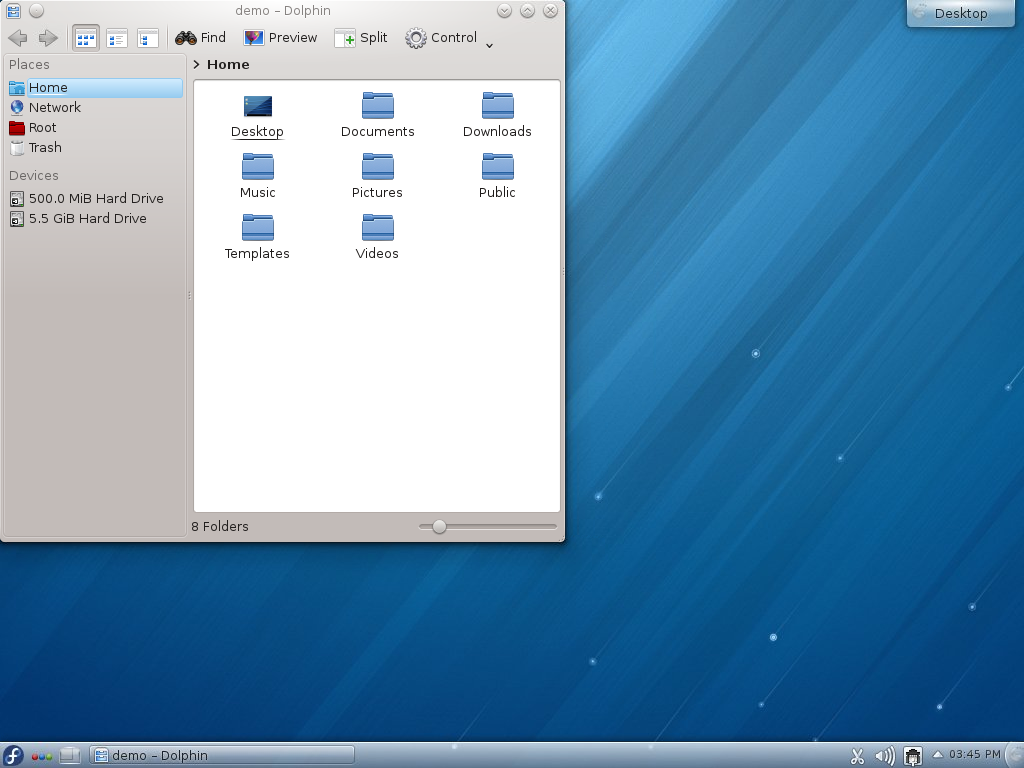Go forward with the right arrow button

coord(48,38)
